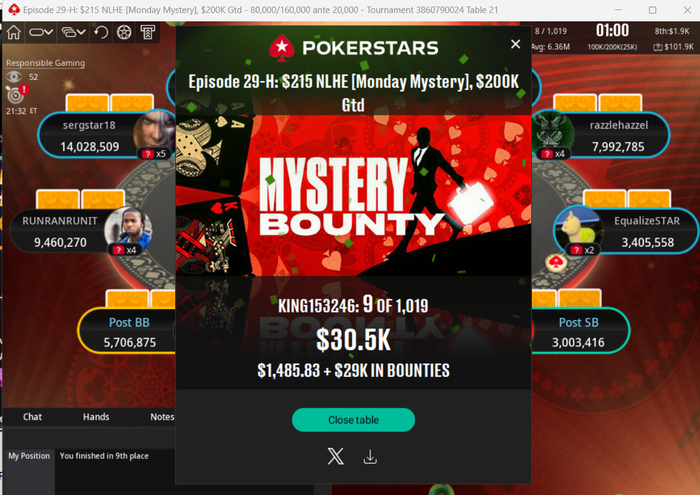
Task: Go to lobby with the home icon
Action: 14,32
